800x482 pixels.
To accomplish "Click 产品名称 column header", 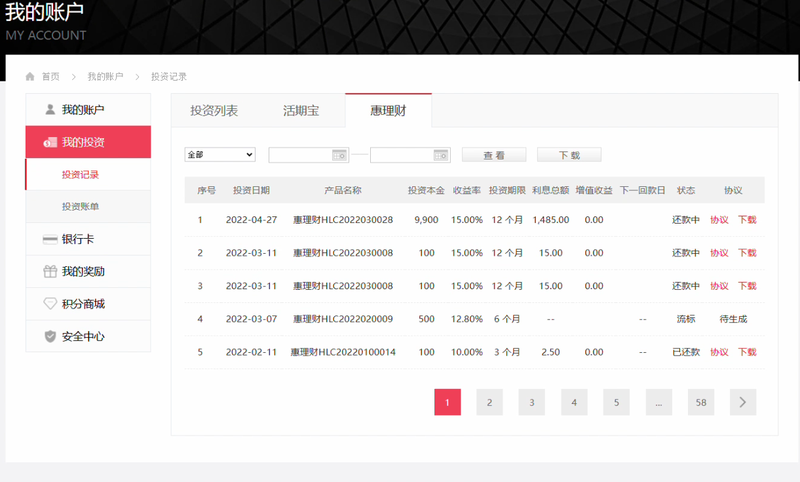I will (x=343, y=190).
